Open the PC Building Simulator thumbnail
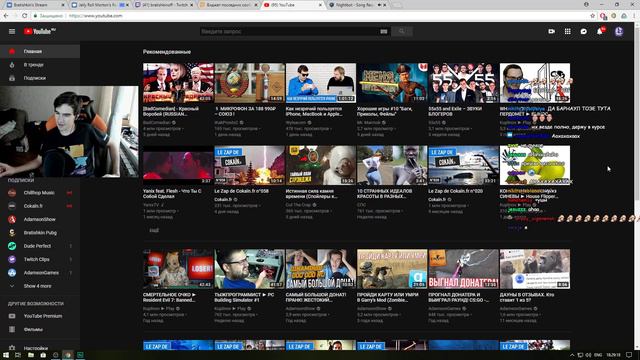640x360 pixels. point(249,269)
